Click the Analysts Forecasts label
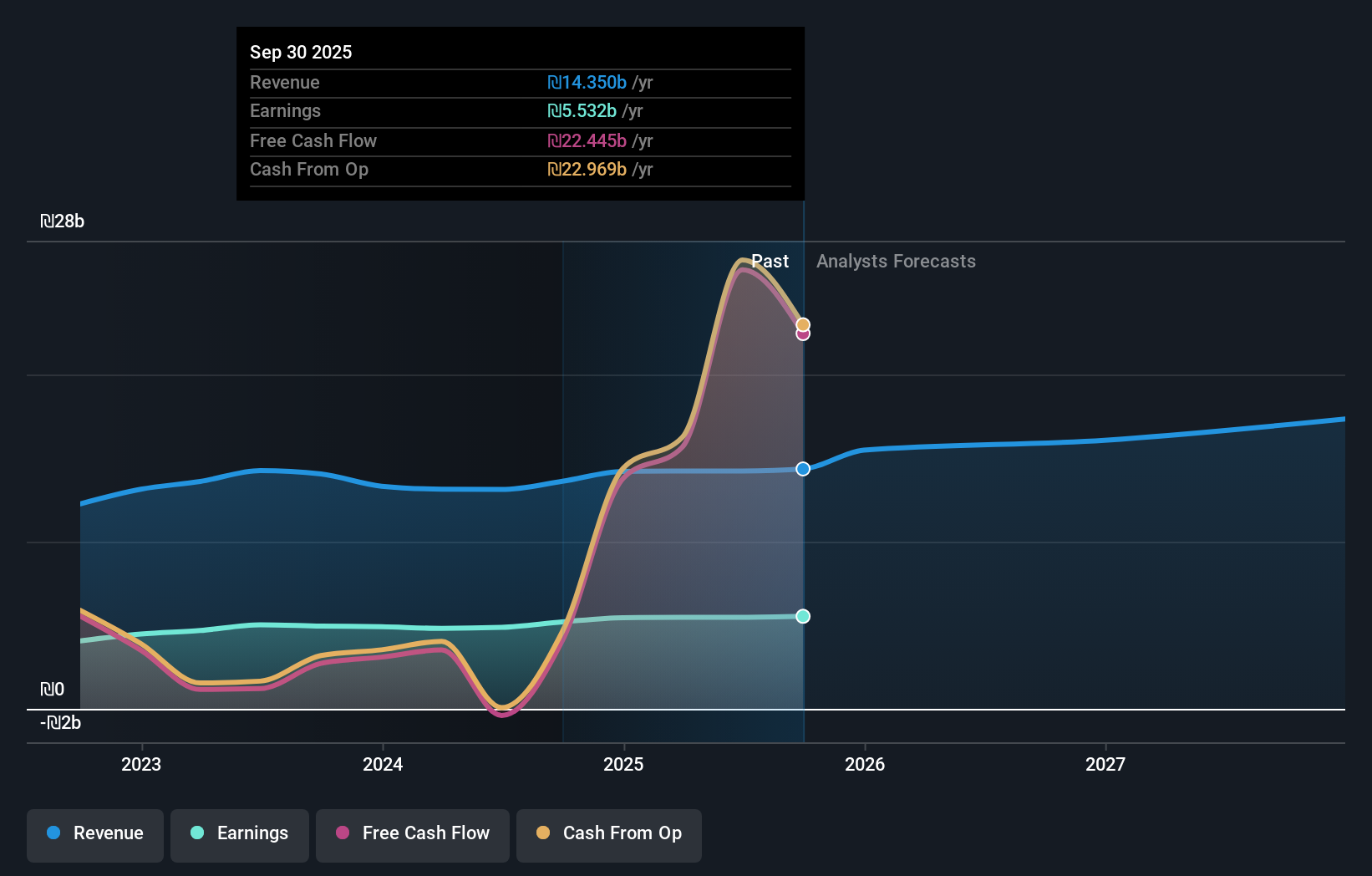1372x876 pixels. 896,261
